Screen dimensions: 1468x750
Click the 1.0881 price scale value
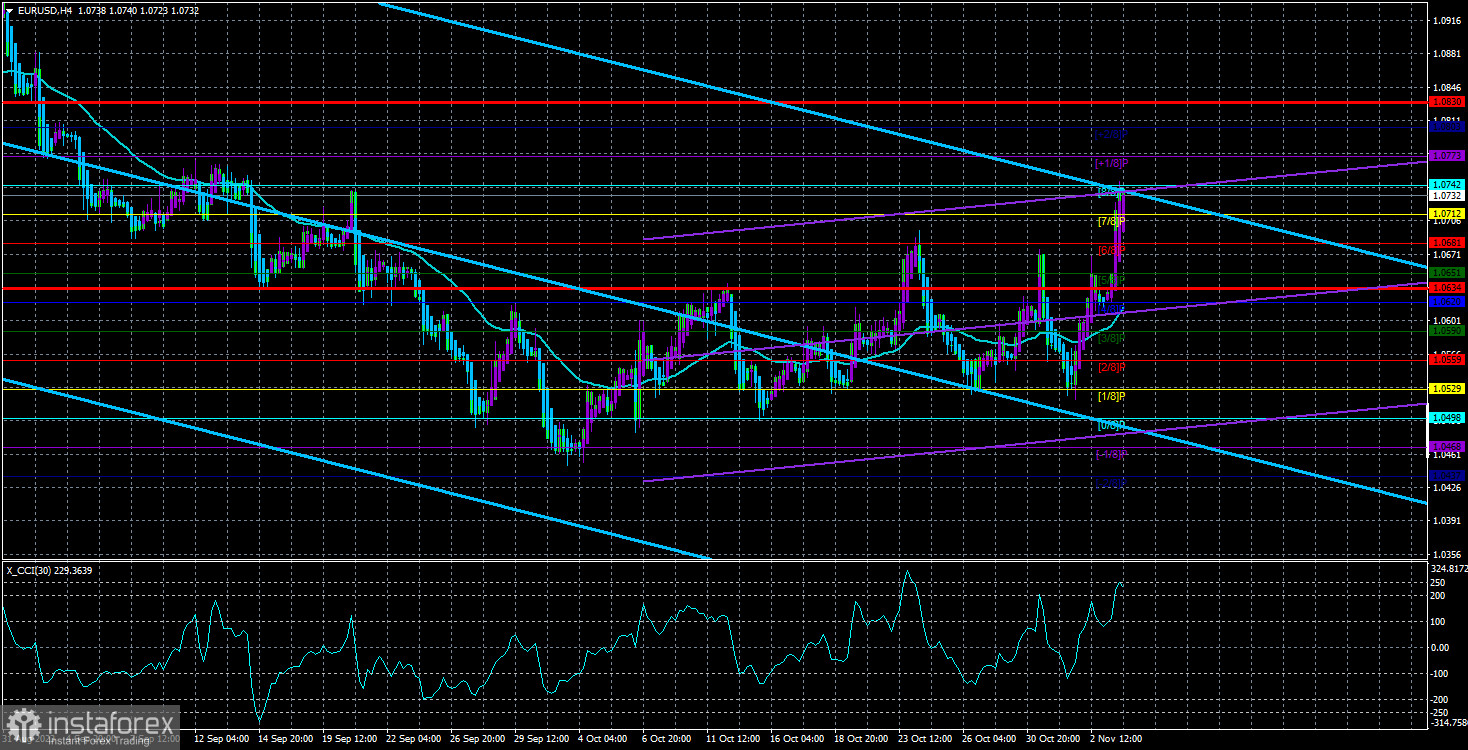1447,54
